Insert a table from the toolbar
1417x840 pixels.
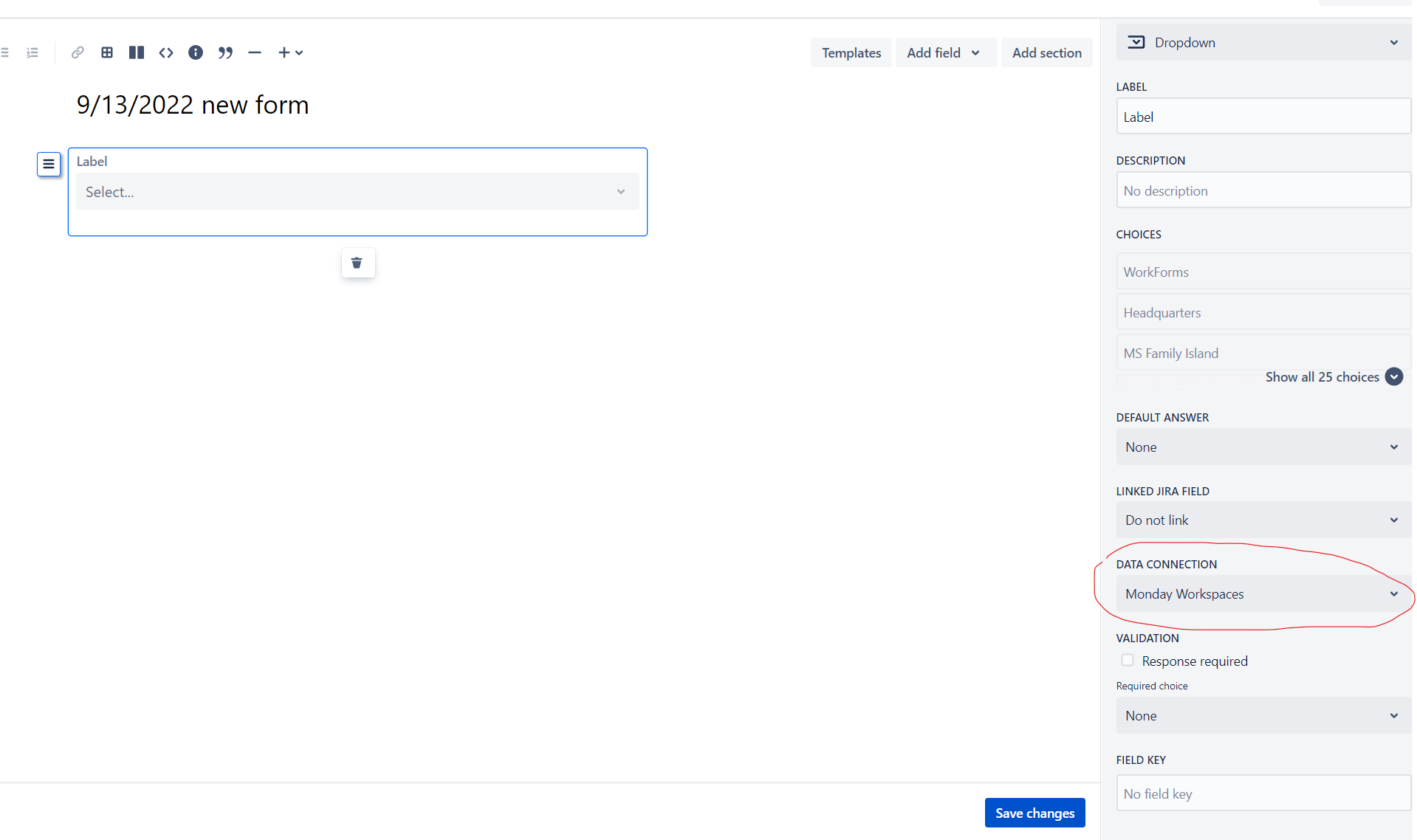click(x=107, y=52)
